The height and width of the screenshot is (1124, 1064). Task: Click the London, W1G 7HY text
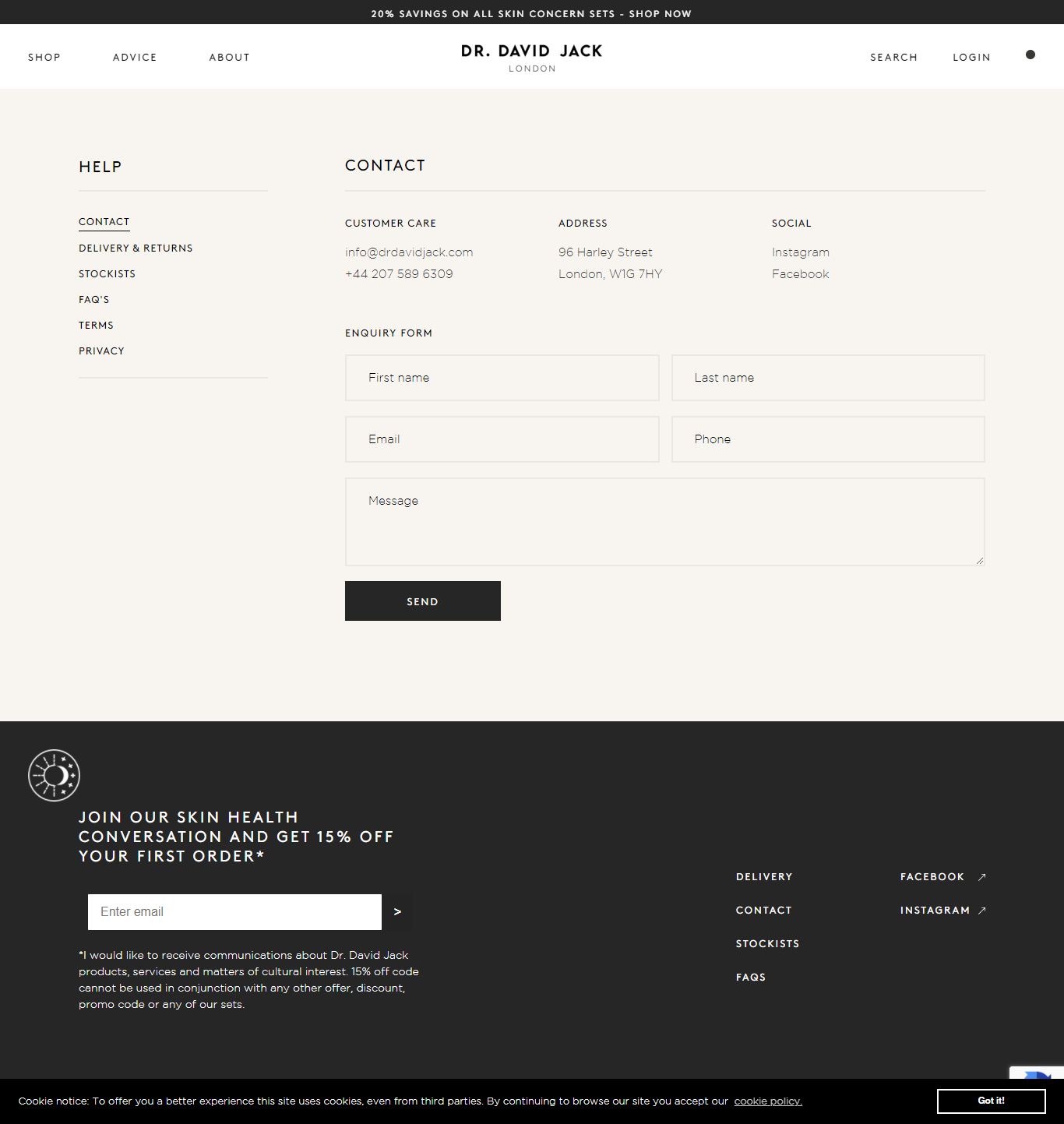pyautogui.click(x=610, y=274)
